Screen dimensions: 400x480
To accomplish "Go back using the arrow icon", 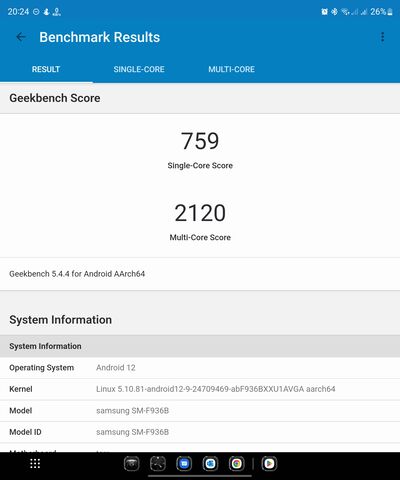I will click(21, 37).
